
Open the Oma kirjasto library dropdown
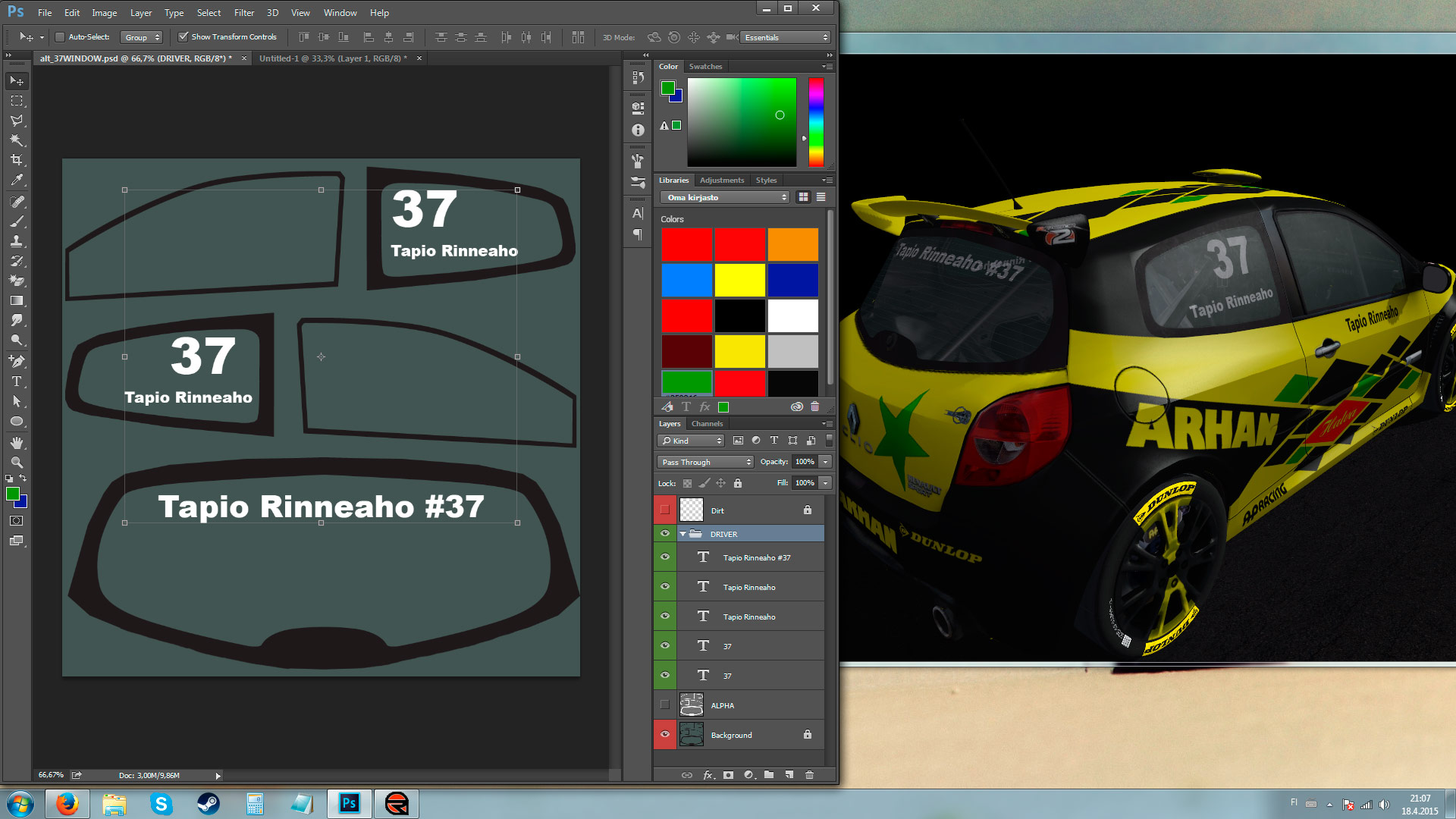tap(726, 197)
